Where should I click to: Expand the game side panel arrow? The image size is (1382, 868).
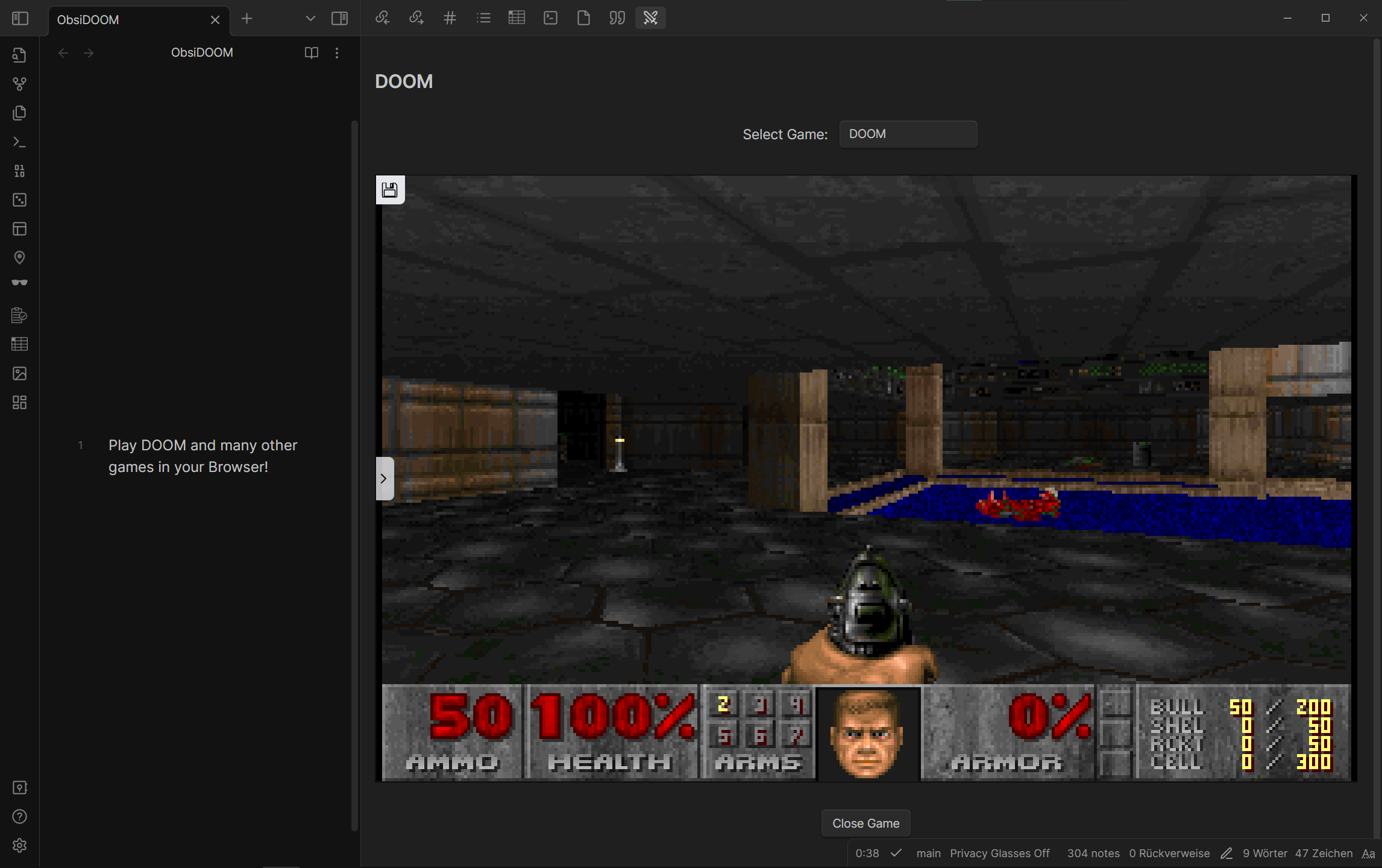pyautogui.click(x=384, y=479)
